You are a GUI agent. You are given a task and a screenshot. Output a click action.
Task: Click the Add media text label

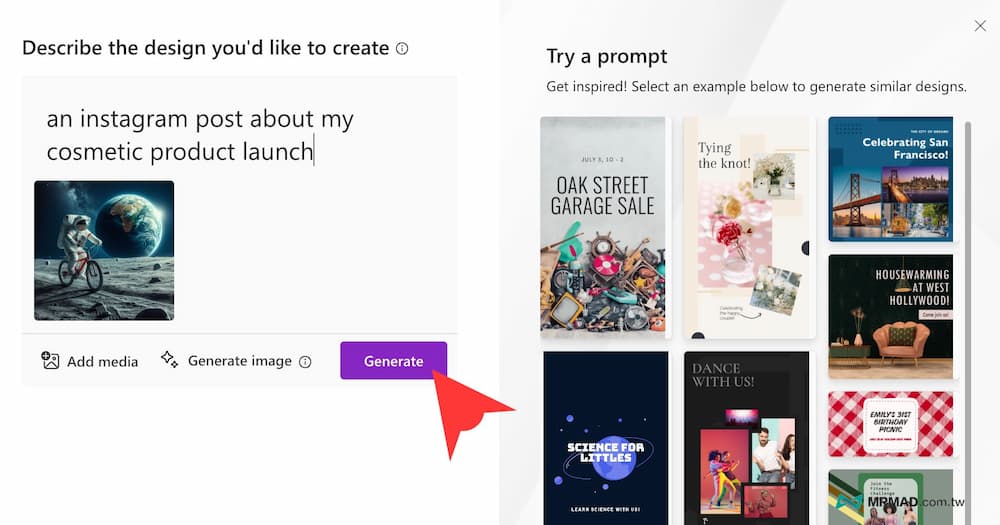pyautogui.click(x=102, y=361)
